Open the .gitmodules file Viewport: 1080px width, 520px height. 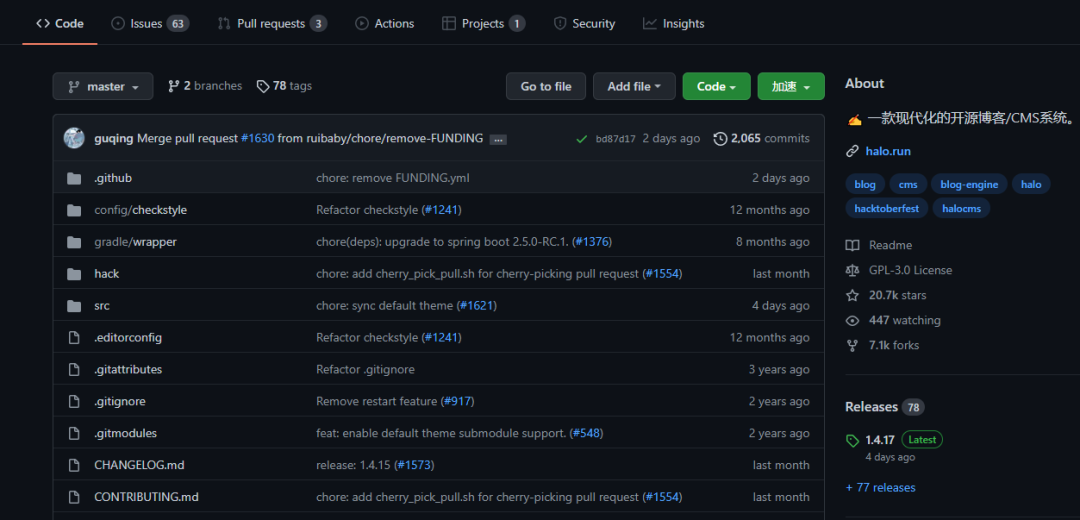coord(125,433)
